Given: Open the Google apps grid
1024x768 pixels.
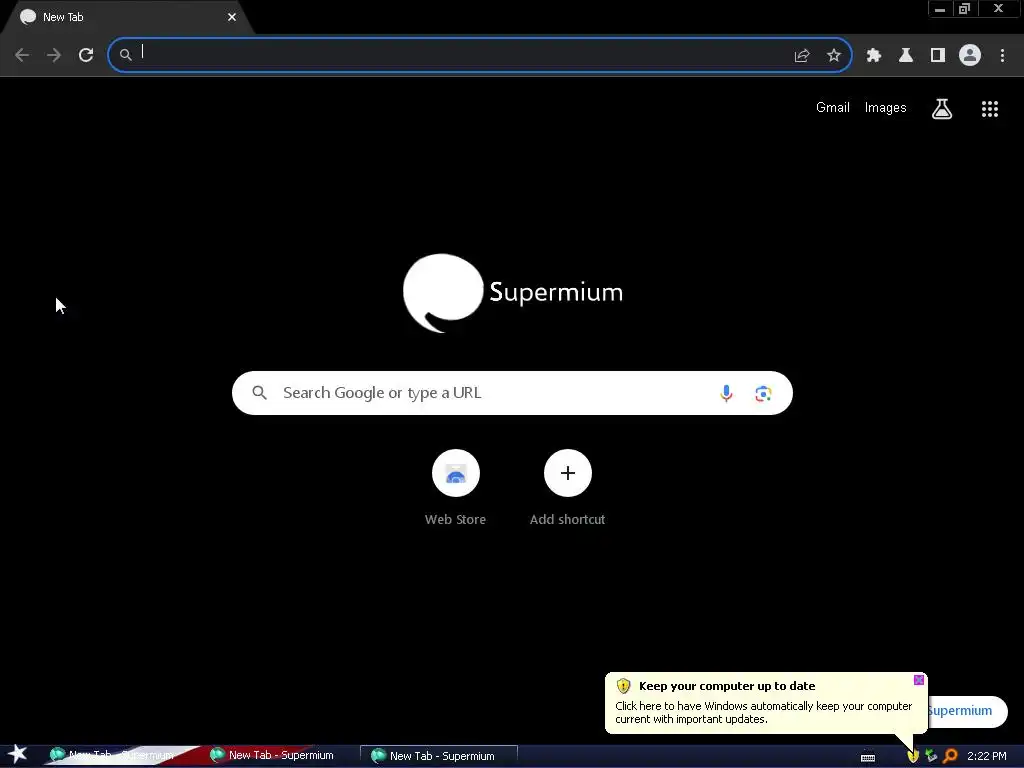Looking at the screenshot, I should pos(990,109).
